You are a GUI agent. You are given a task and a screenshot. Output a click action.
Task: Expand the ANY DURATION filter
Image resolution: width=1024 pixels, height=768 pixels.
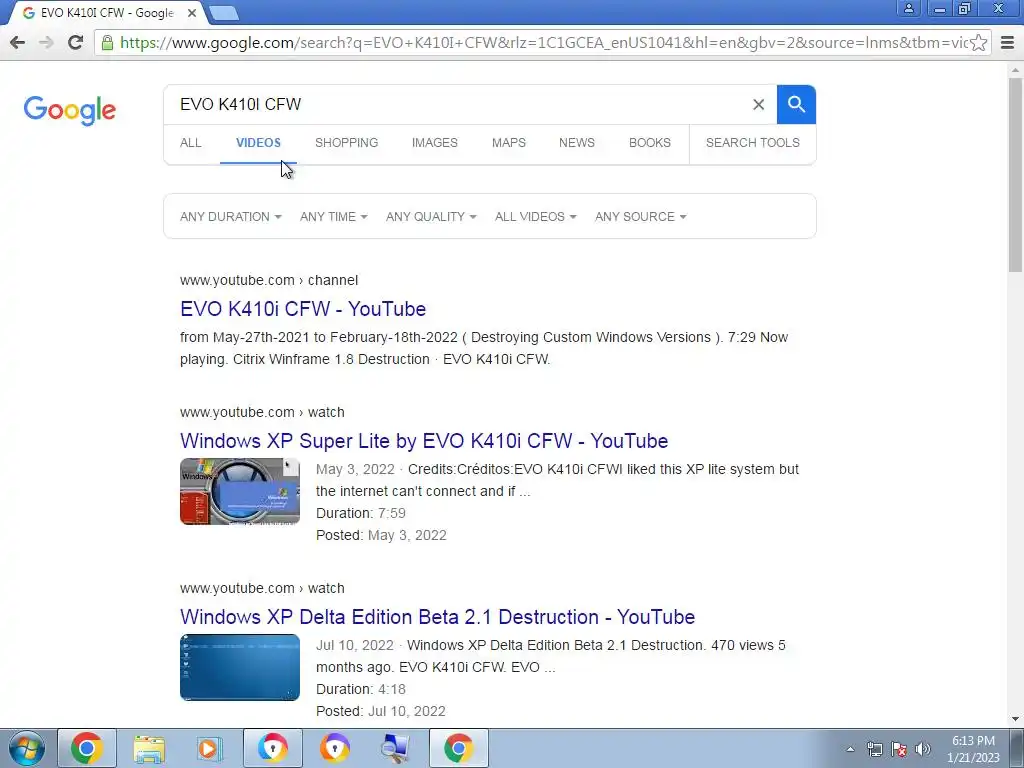coord(231,217)
